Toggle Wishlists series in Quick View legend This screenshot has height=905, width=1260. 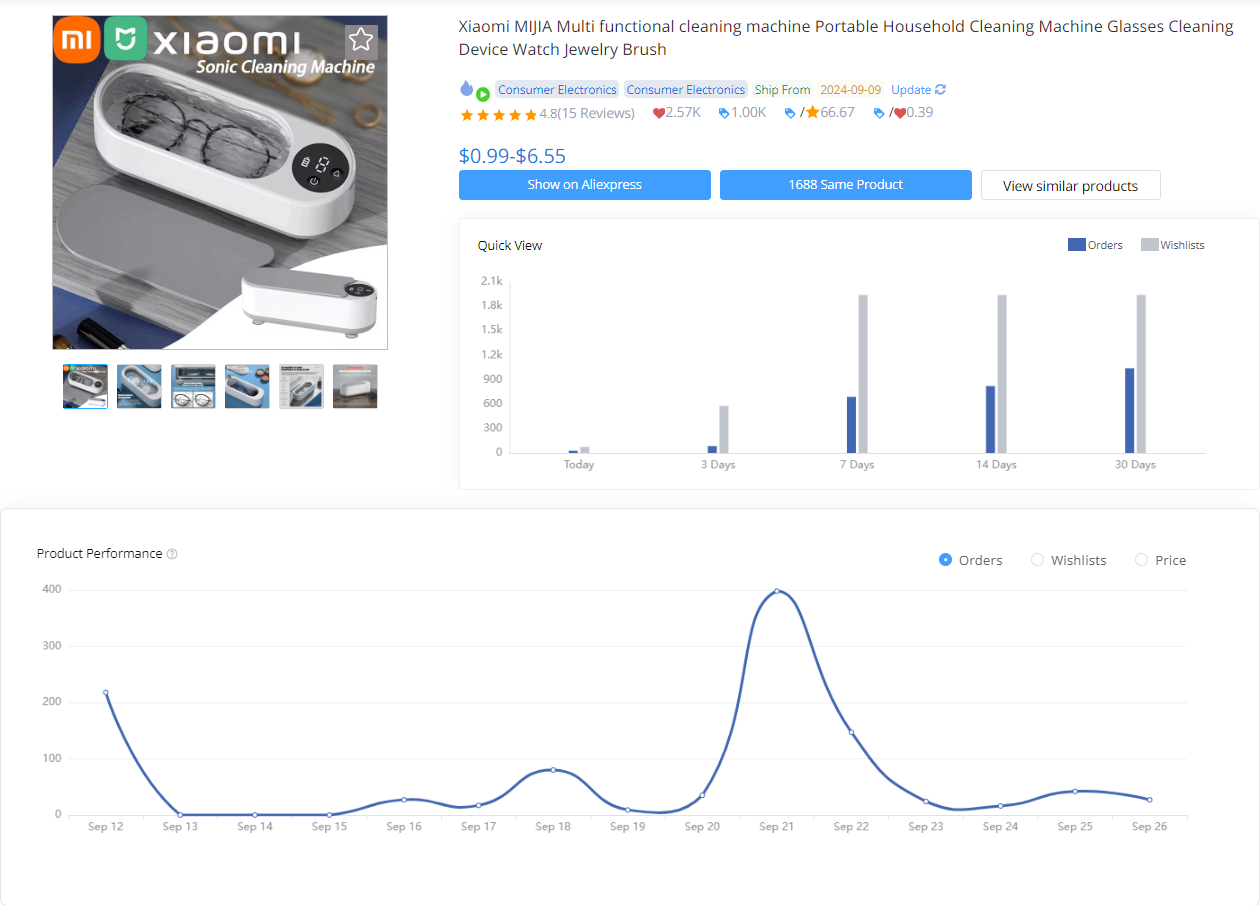pyautogui.click(x=1172, y=245)
